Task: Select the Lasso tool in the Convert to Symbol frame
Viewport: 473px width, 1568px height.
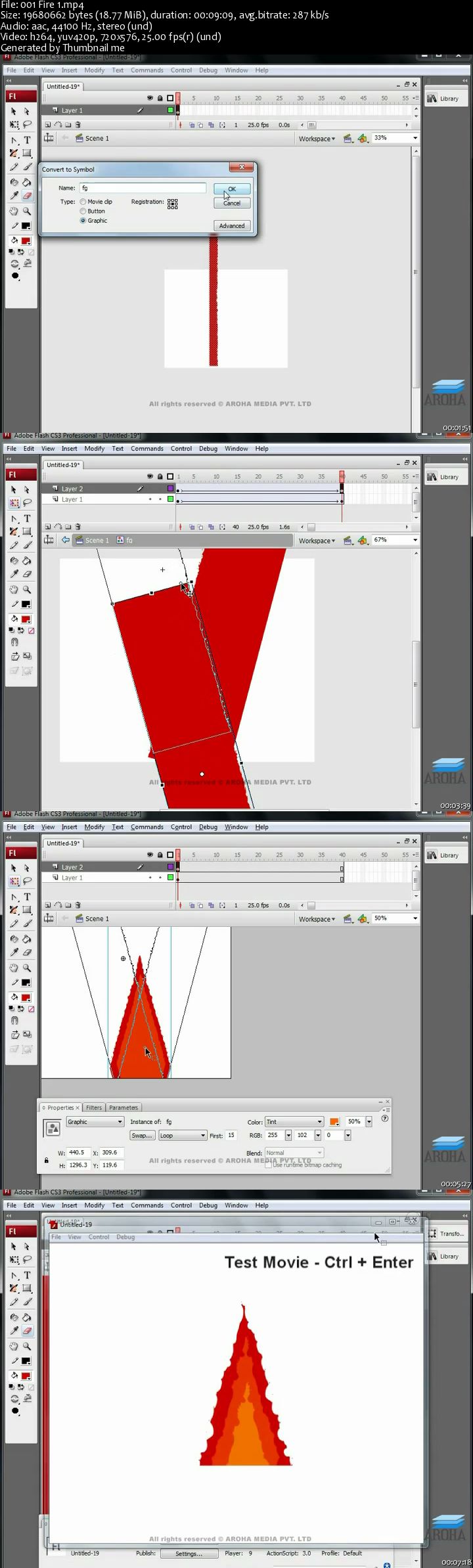Action: coord(27,124)
